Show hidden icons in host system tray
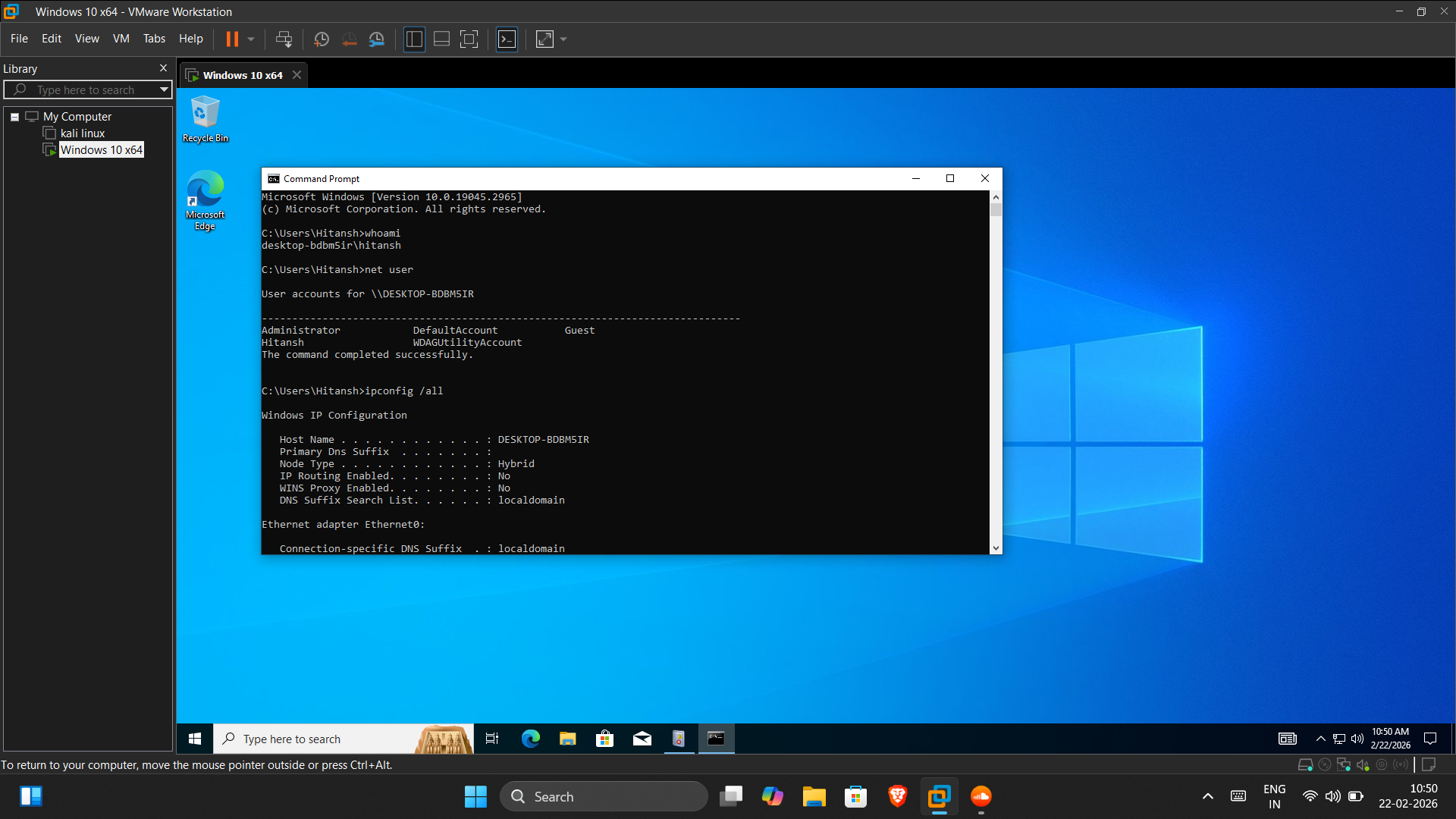 (1207, 796)
